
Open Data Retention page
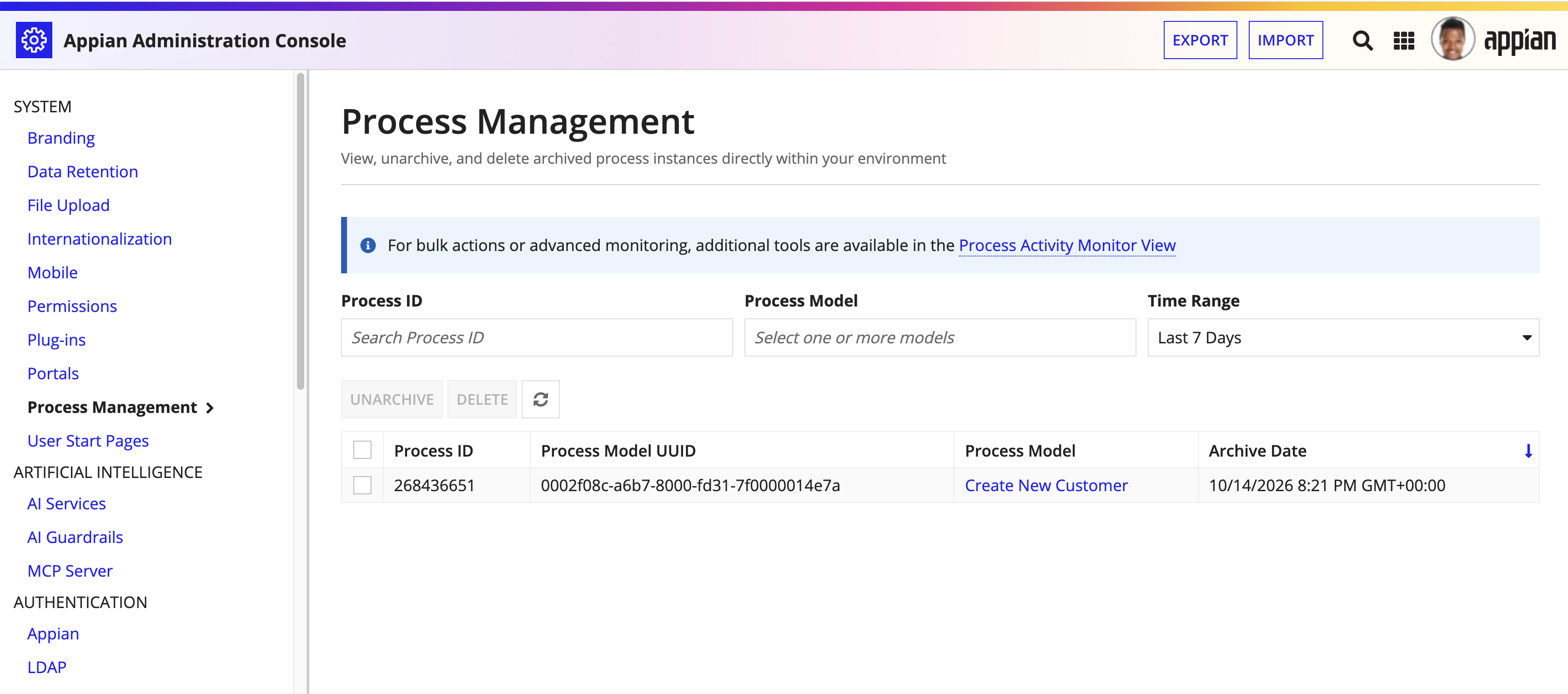coord(83,171)
